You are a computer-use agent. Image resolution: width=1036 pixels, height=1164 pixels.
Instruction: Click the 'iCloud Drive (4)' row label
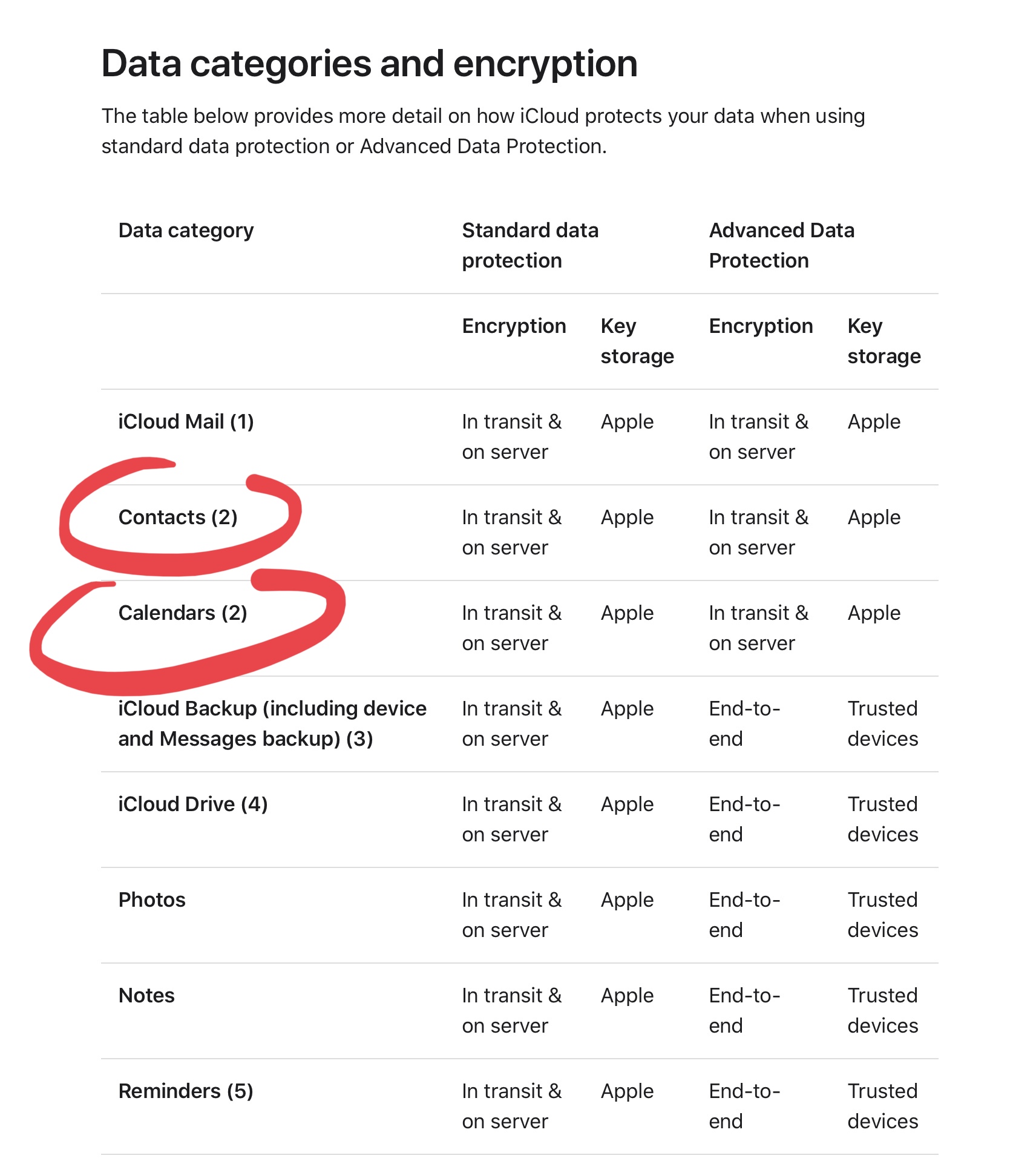click(x=193, y=804)
